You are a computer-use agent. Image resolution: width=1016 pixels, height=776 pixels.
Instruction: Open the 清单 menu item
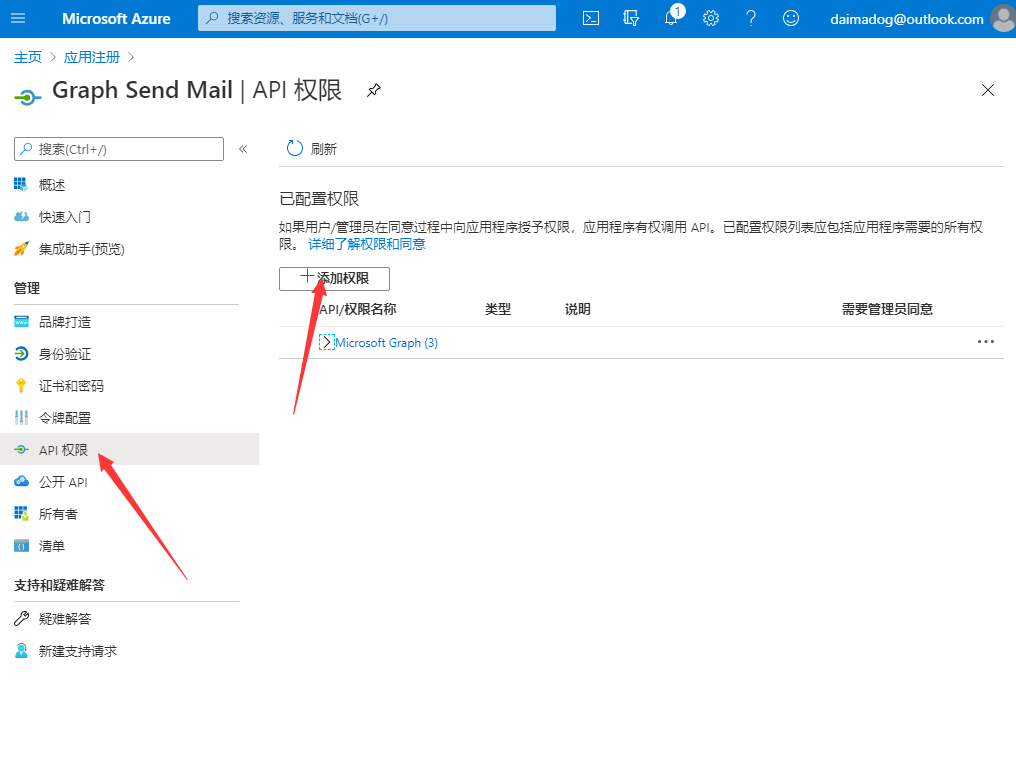click(52, 546)
